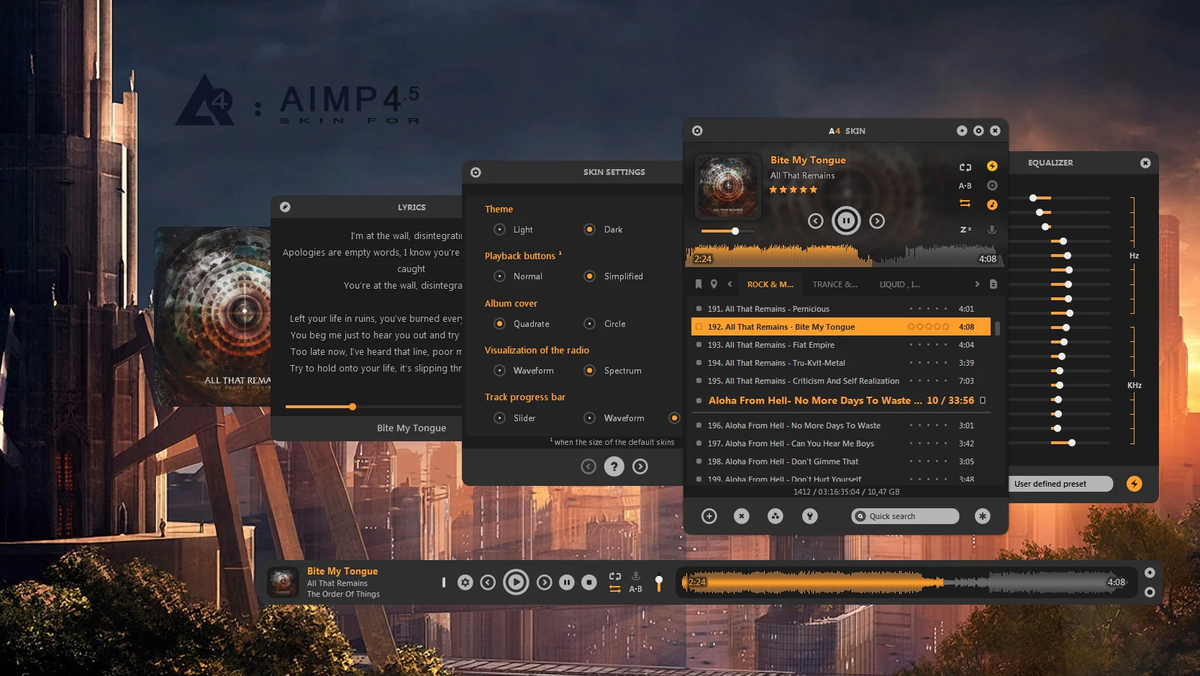Click the A·B repeat section icon in main player
Screen dimensions: 1200x676
click(x=965, y=186)
